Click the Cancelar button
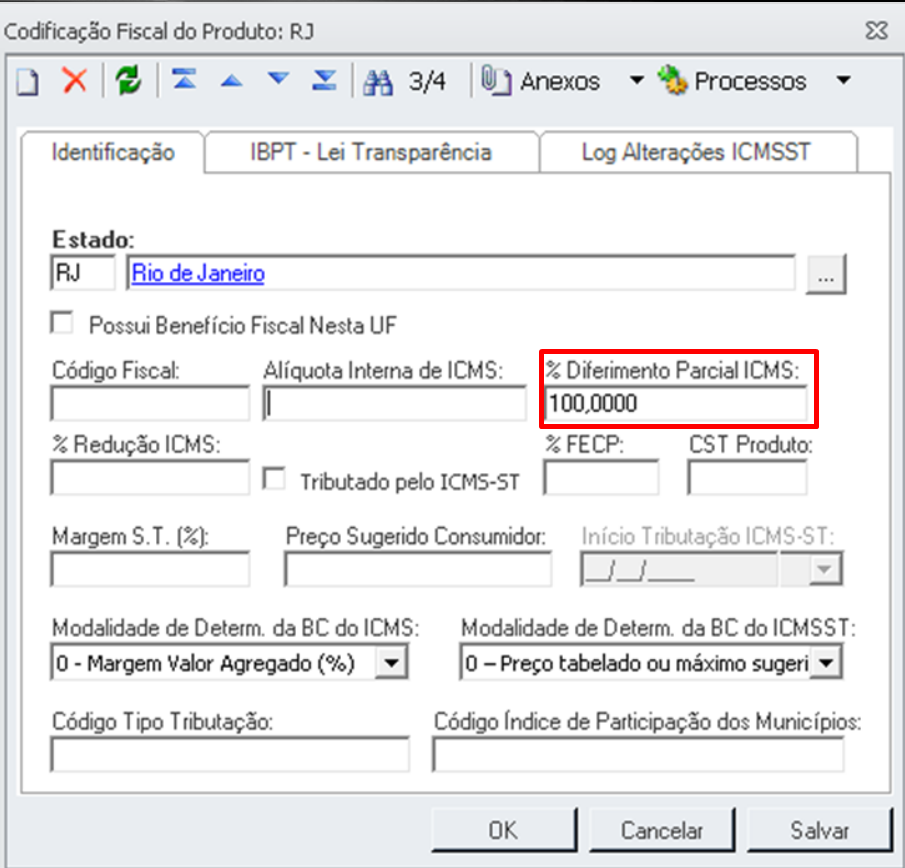The height and width of the screenshot is (868, 905). [x=662, y=830]
